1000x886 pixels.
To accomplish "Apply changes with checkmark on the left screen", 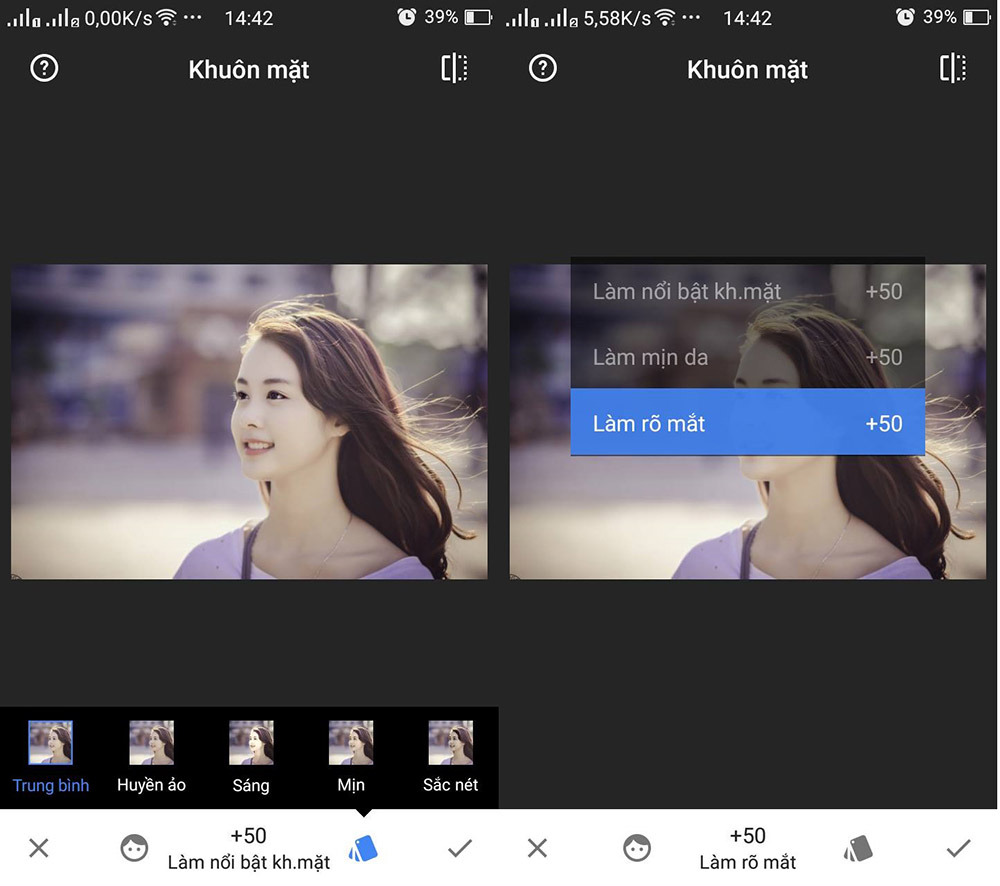I will (459, 848).
